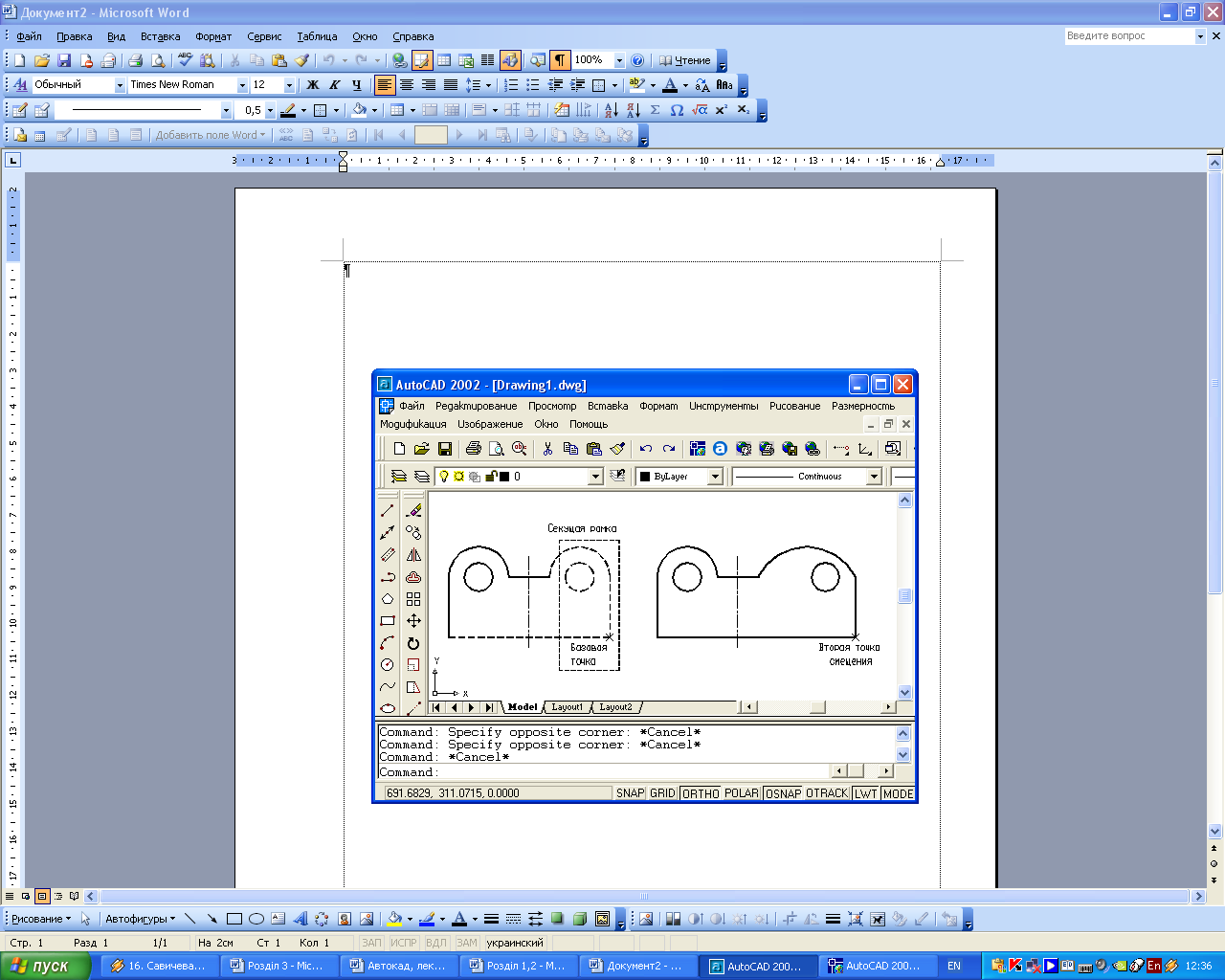Open the 100% zoom dropdown
1225x980 pixels.
(619, 60)
